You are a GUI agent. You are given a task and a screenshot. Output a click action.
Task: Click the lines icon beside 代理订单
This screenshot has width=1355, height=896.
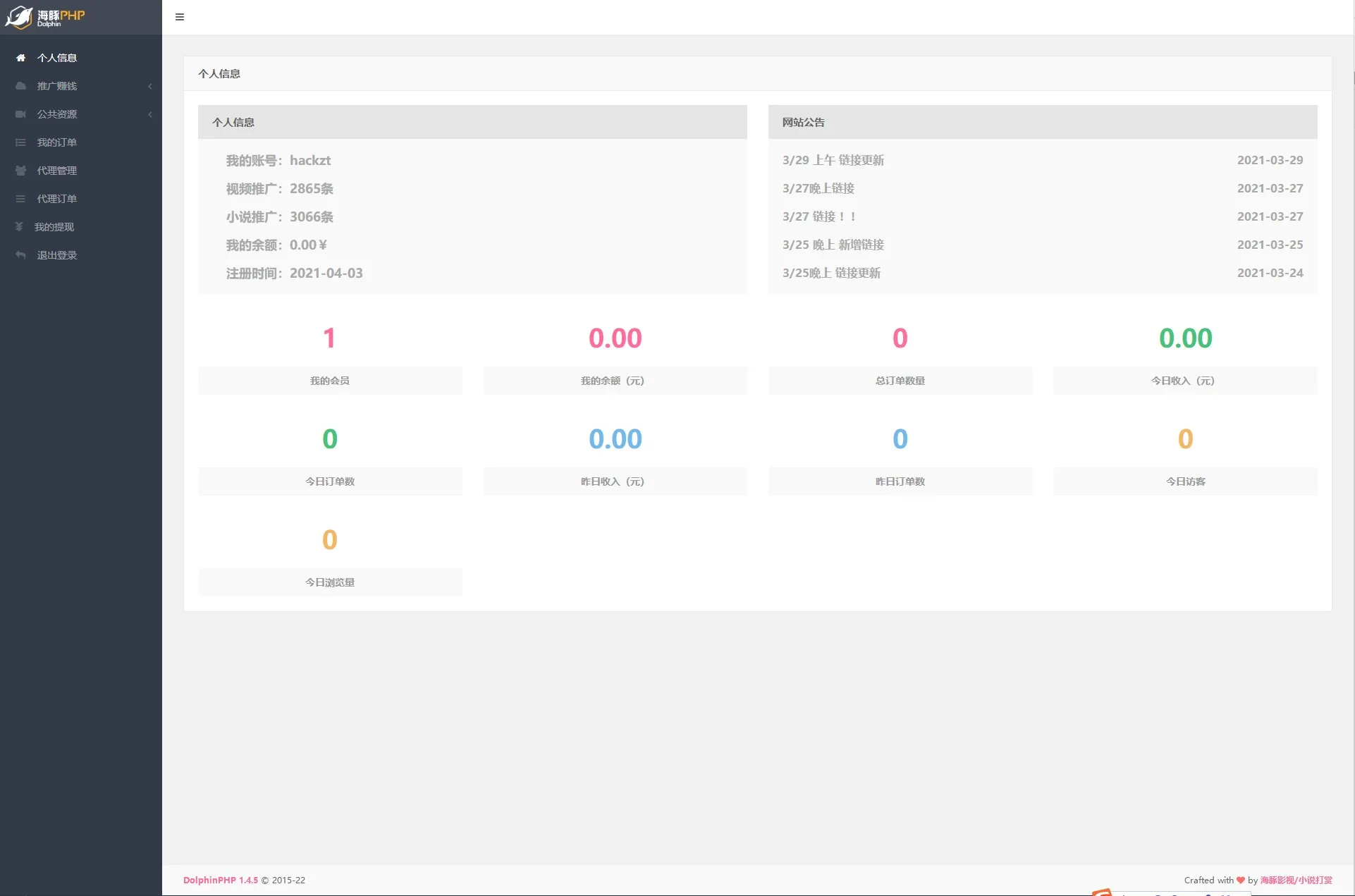[20, 199]
